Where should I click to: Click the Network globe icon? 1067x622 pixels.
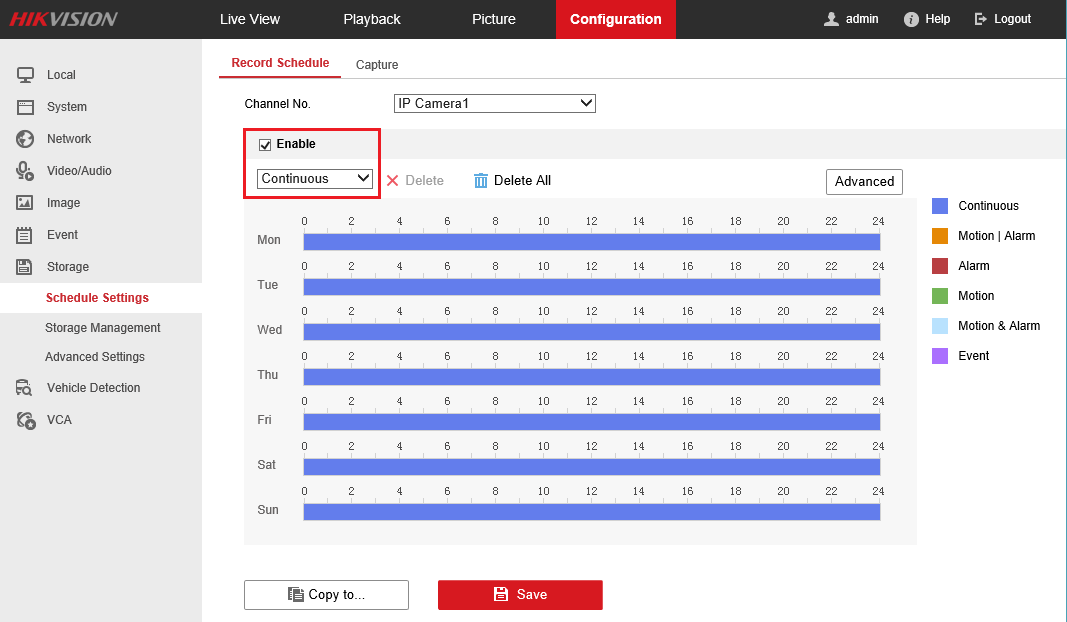25,139
